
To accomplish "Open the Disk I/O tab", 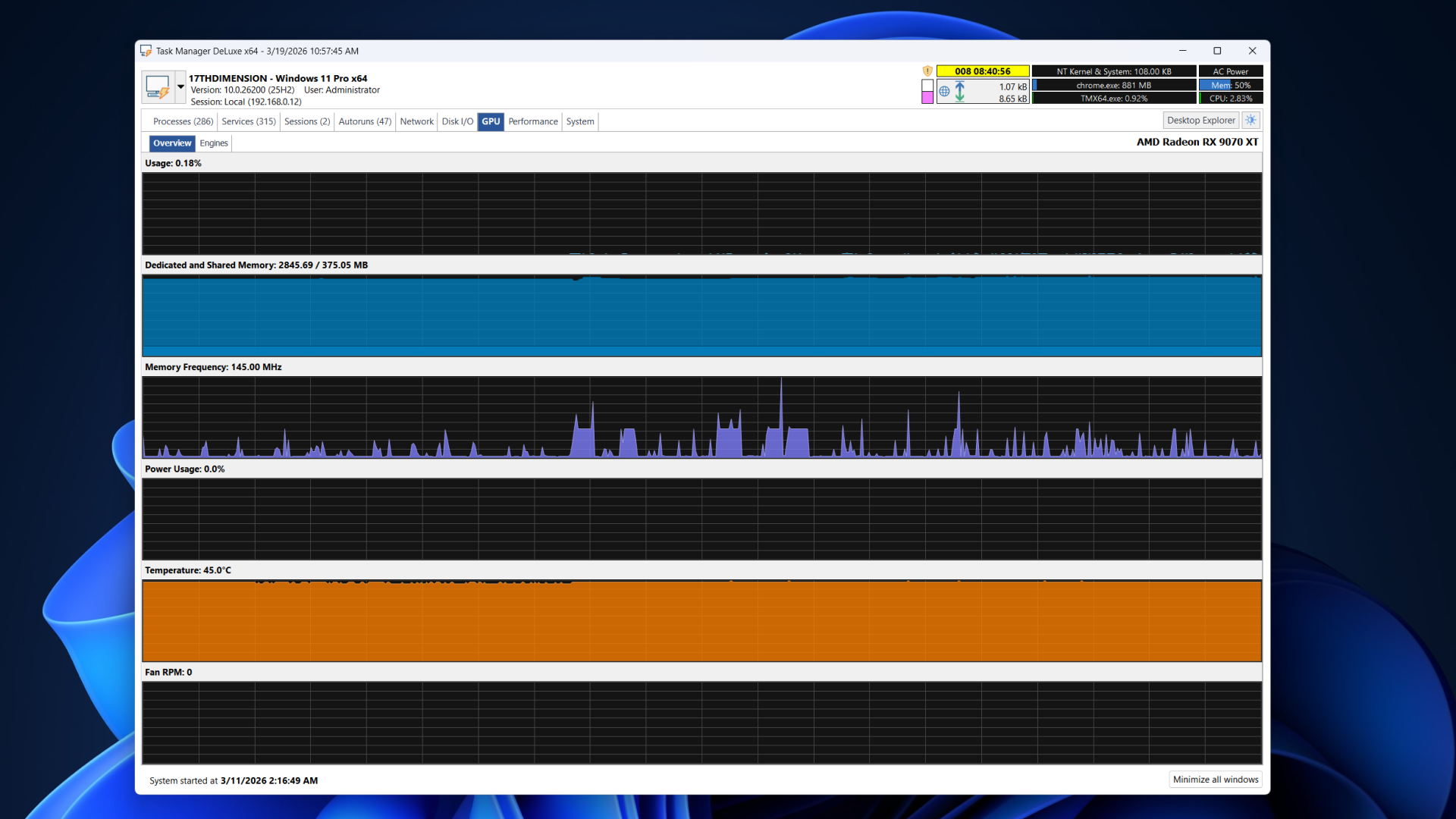I will pos(457,121).
